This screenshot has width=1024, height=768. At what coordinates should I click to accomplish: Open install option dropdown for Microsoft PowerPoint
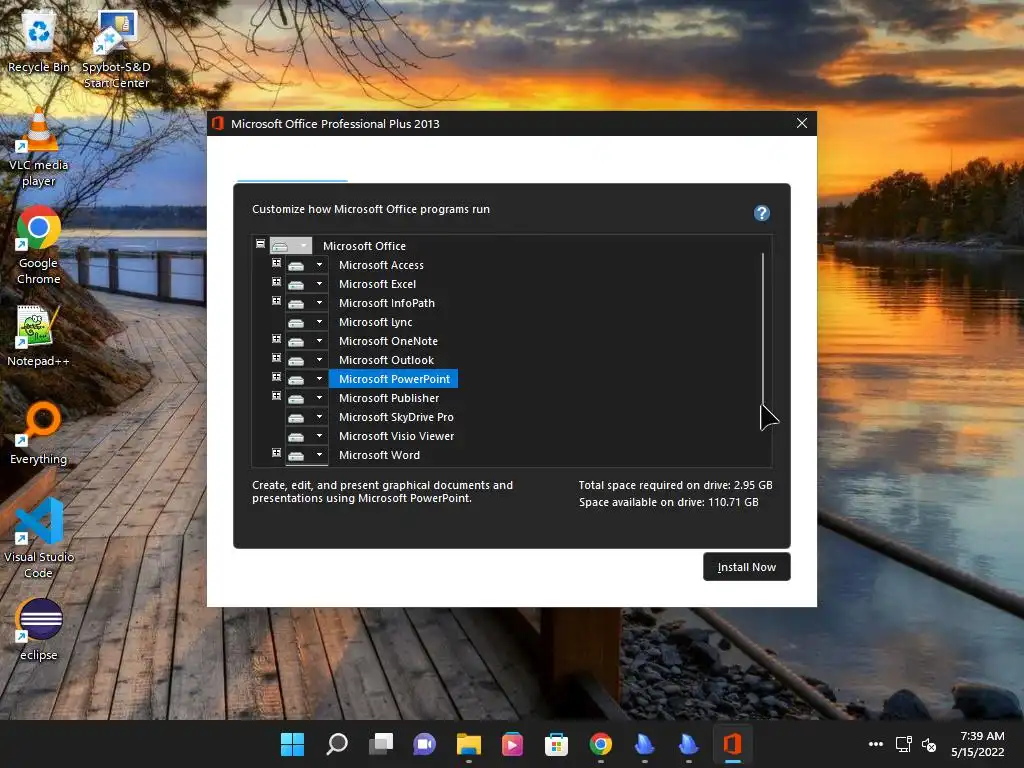tap(307, 379)
